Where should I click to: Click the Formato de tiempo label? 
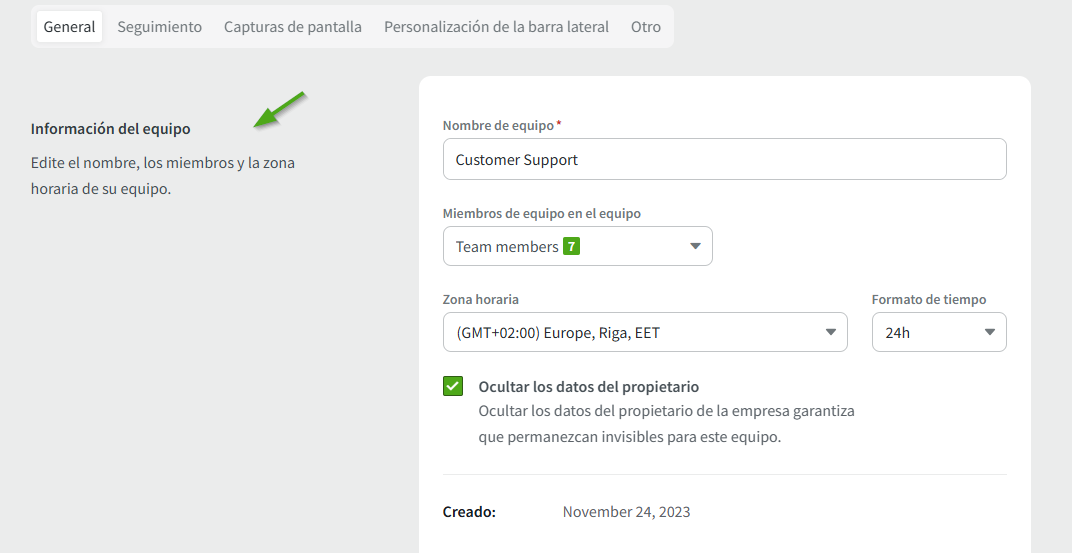coord(928,299)
